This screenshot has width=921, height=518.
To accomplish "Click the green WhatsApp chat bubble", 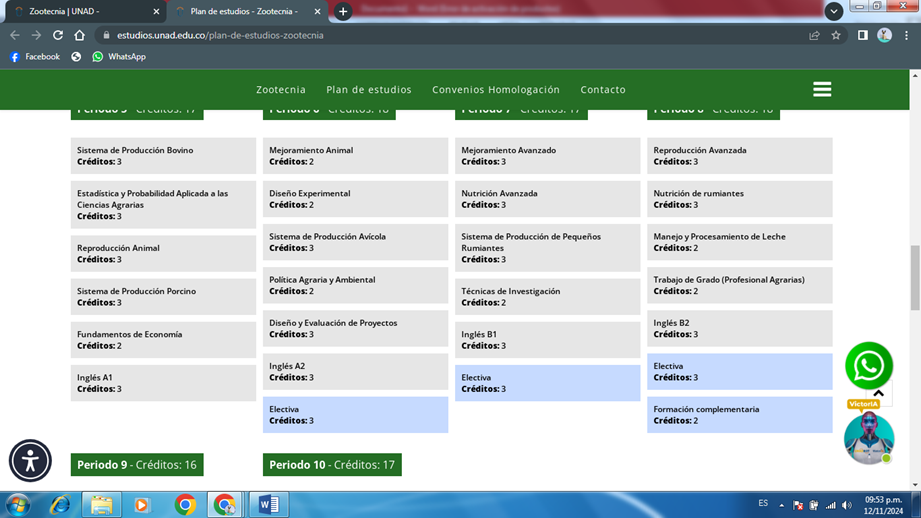I will pos(868,366).
